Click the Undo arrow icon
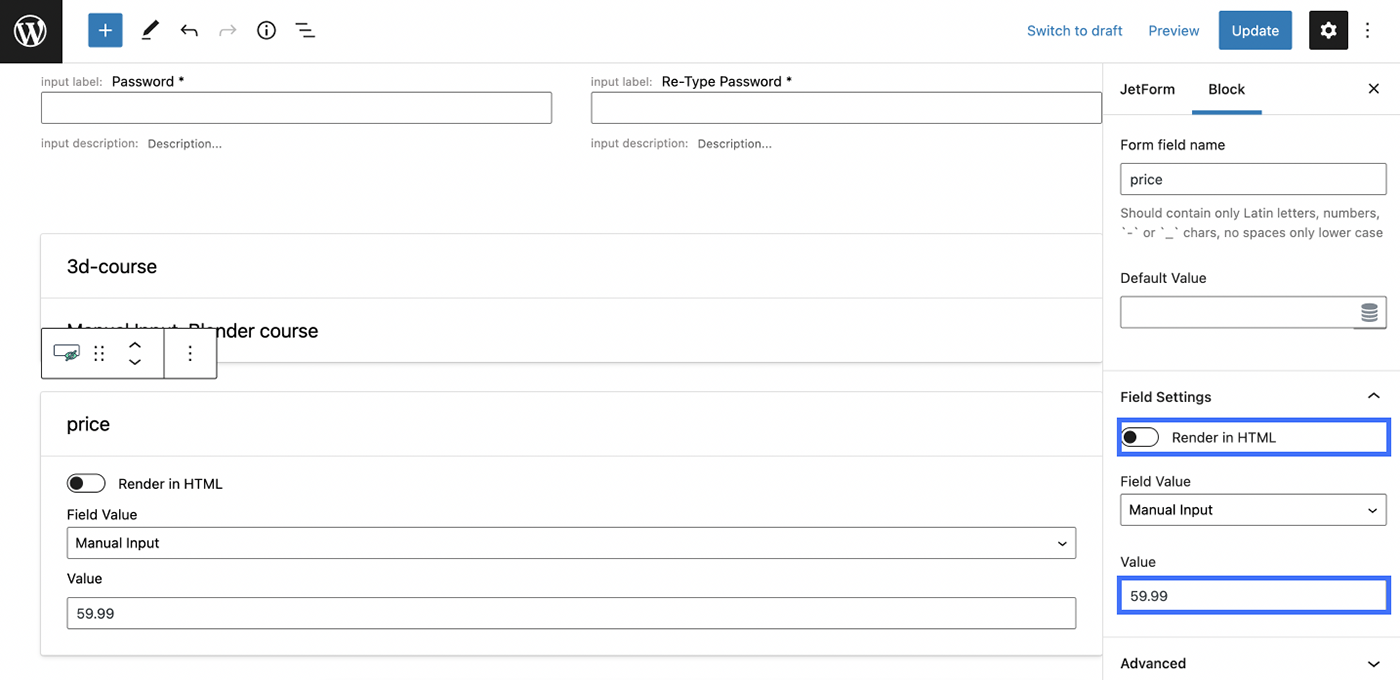1400x680 pixels. (189, 30)
